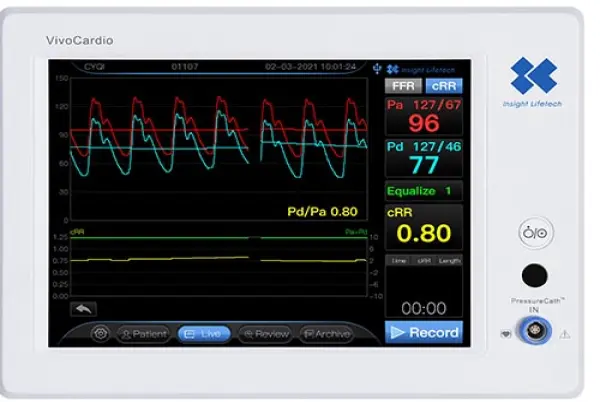Tap the Pa pressure reading 96
The height and width of the screenshot is (402, 600).
(424, 123)
